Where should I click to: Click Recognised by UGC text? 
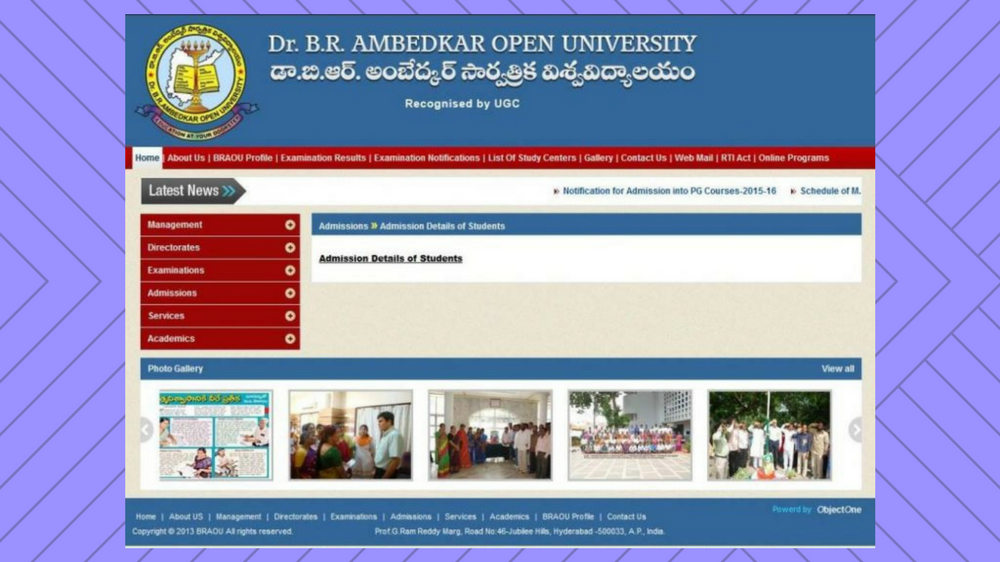pyautogui.click(x=462, y=103)
